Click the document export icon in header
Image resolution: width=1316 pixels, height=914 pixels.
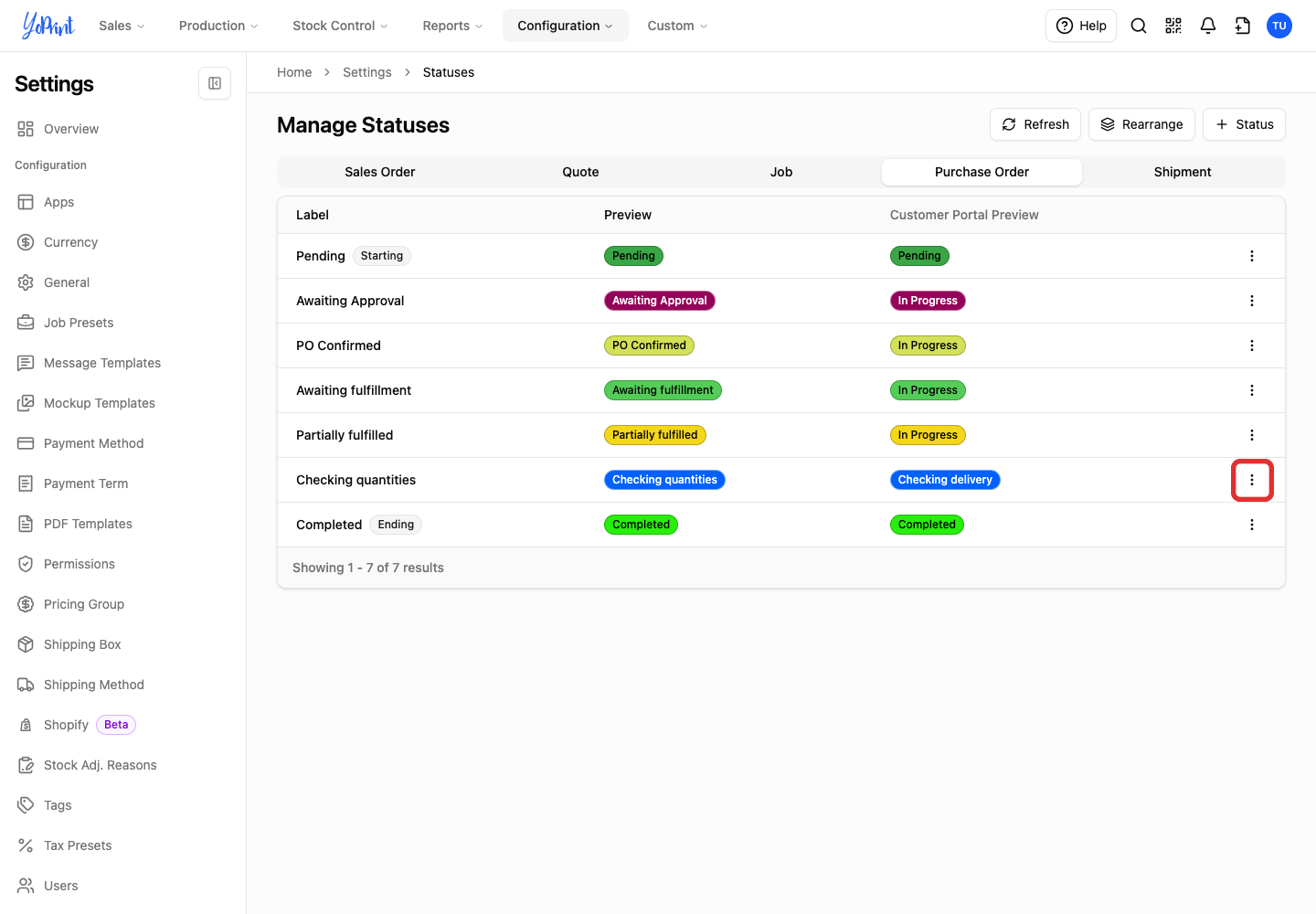(1243, 26)
